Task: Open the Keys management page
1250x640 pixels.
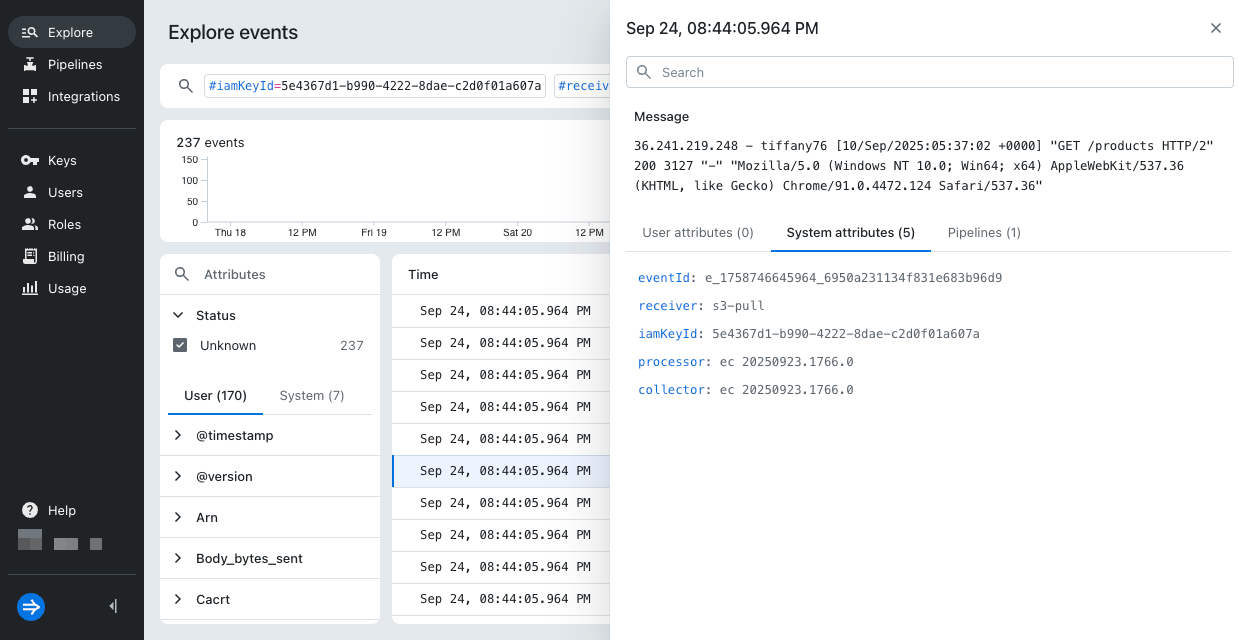Action: (x=62, y=160)
